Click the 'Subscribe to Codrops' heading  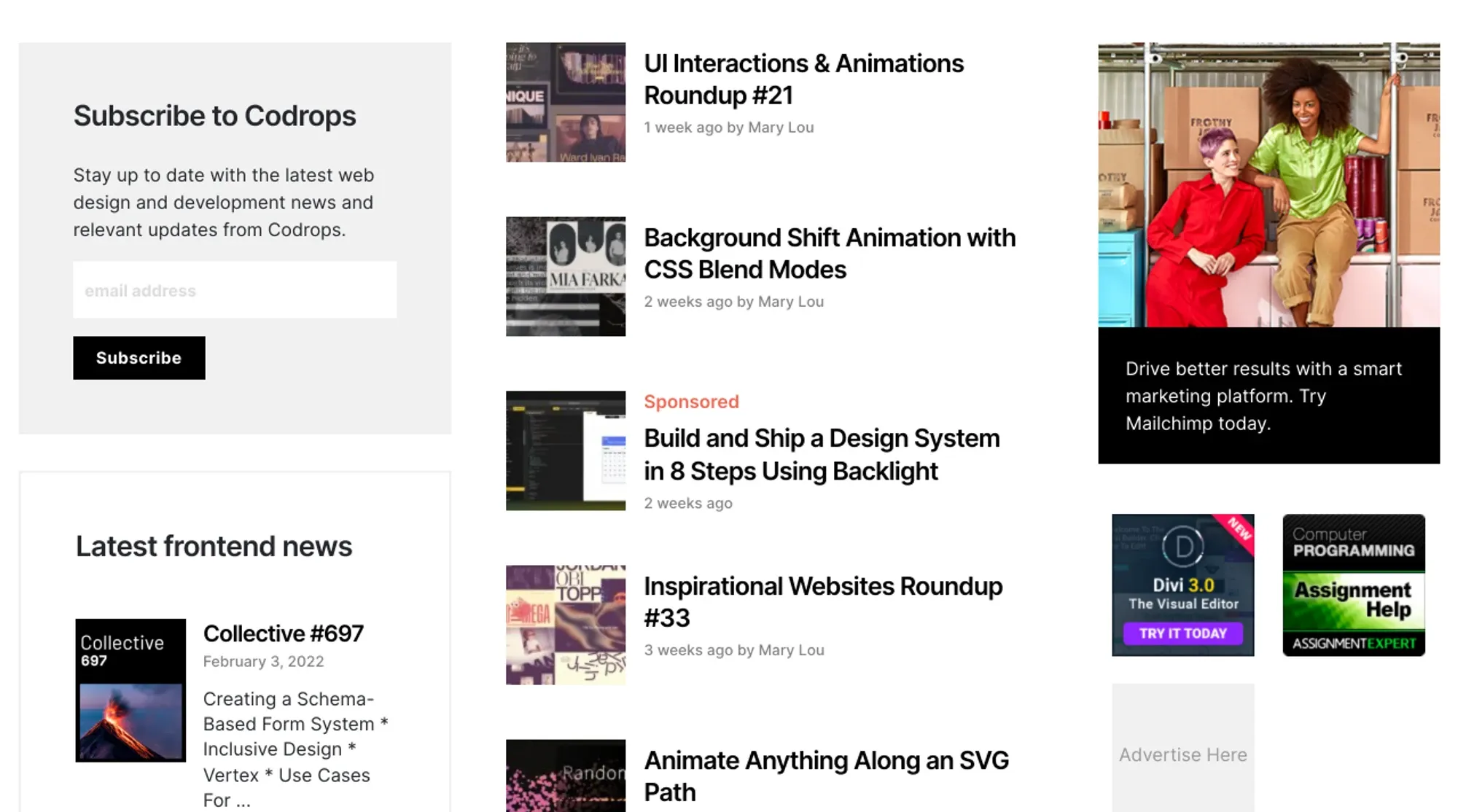pos(214,116)
